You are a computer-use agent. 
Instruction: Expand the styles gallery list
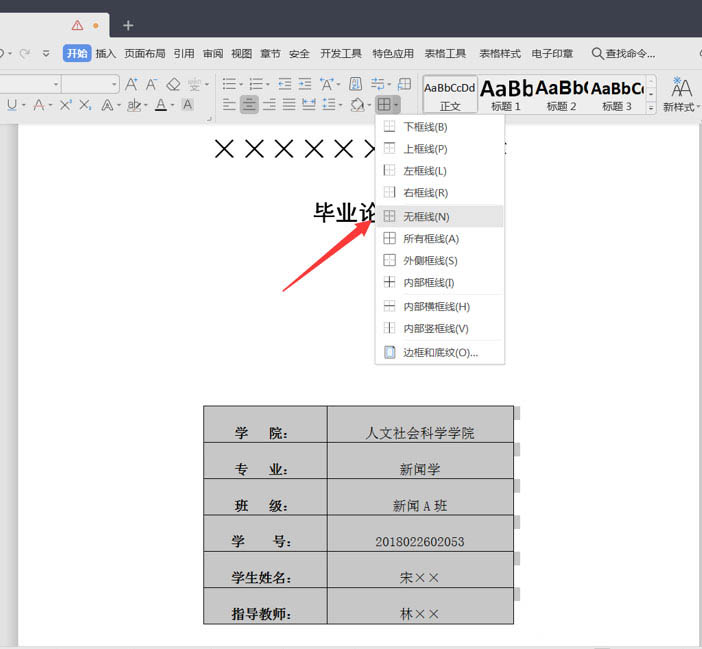[651, 108]
